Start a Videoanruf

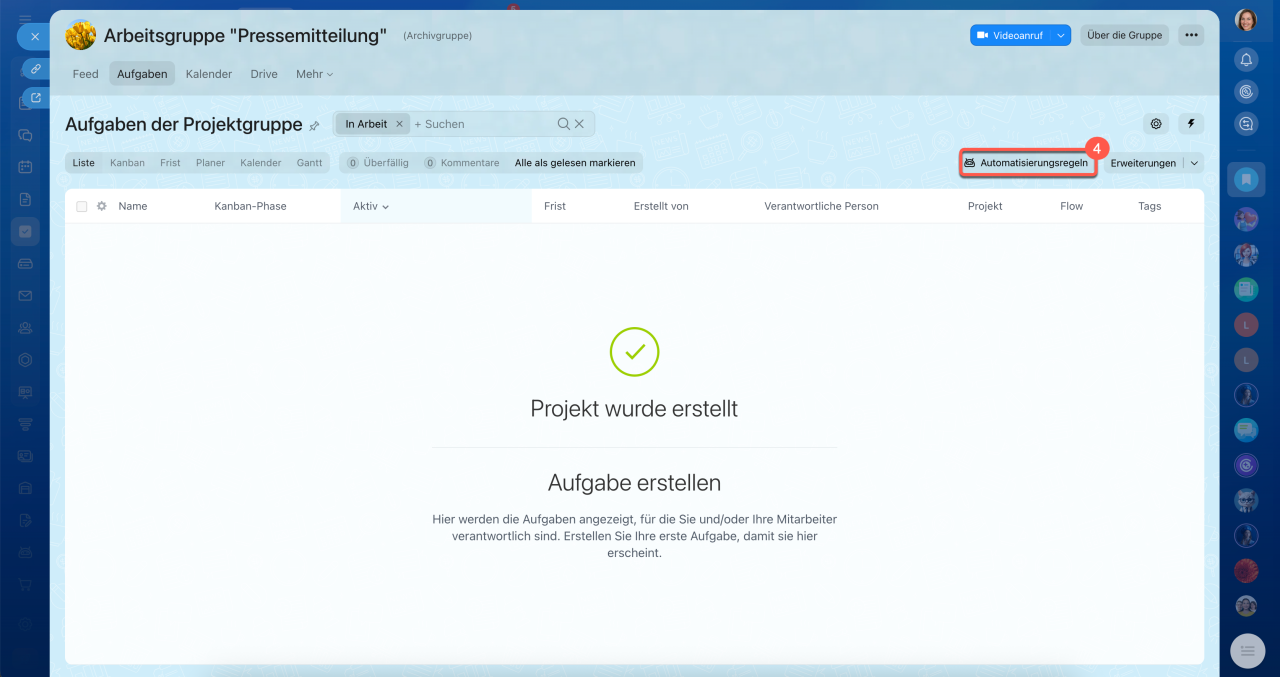coord(1010,35)
